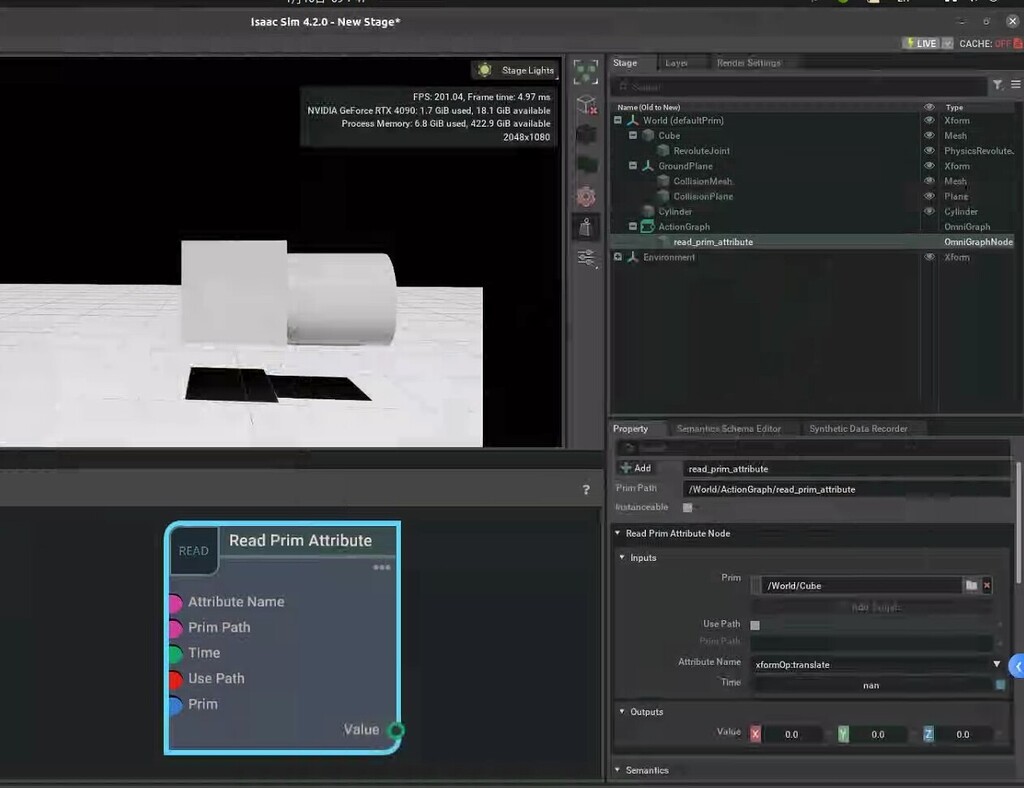
Task: Open the hamburger options icon beside the stage filter
Action: tap(1016, 86)
